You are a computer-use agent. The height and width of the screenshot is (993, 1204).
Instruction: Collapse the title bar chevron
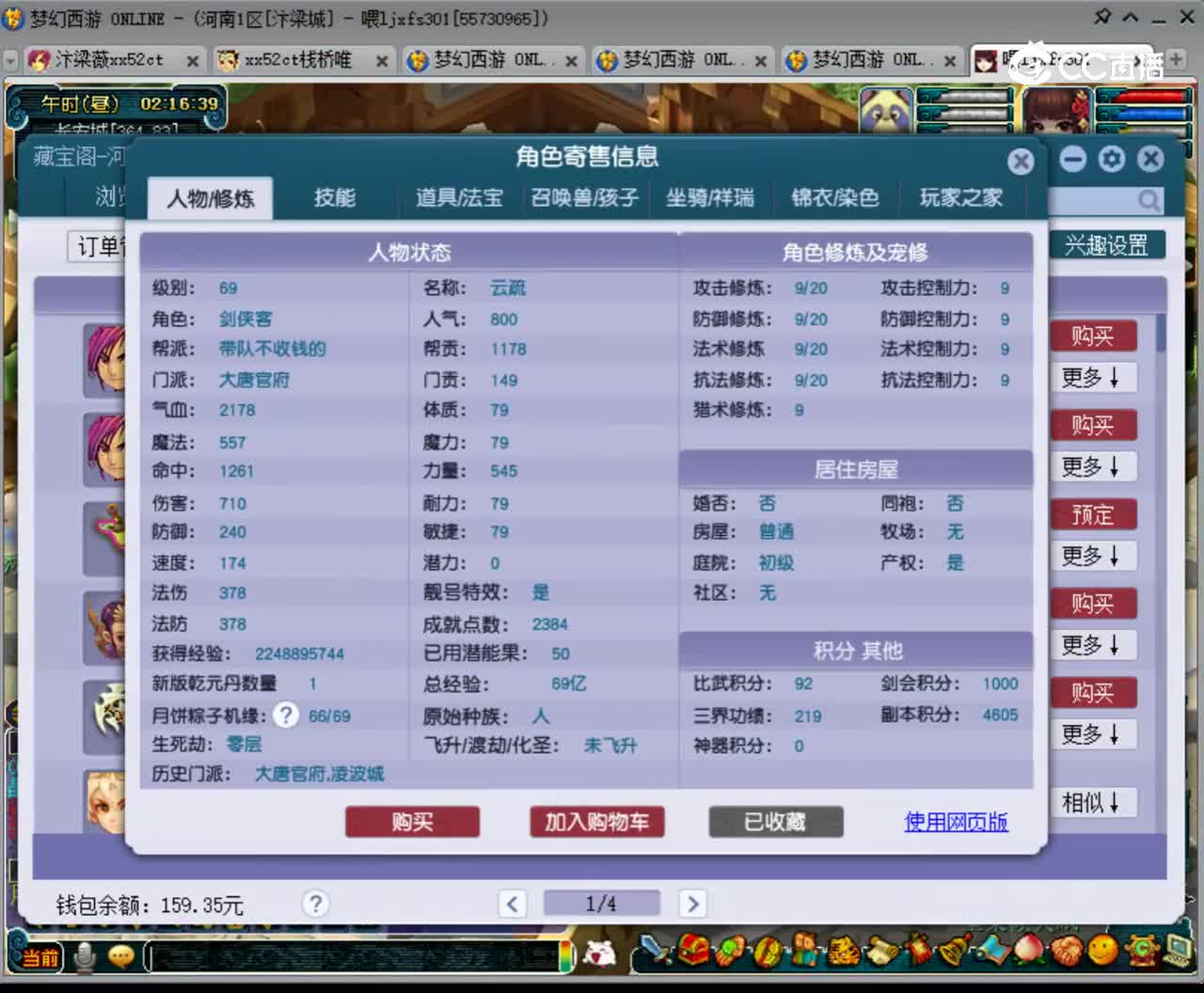click(x=1132, y=17)
